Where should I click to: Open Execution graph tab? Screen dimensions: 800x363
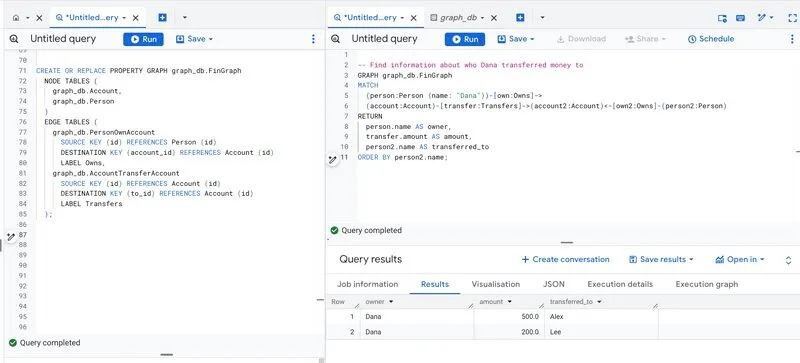[x=707, y=284]
